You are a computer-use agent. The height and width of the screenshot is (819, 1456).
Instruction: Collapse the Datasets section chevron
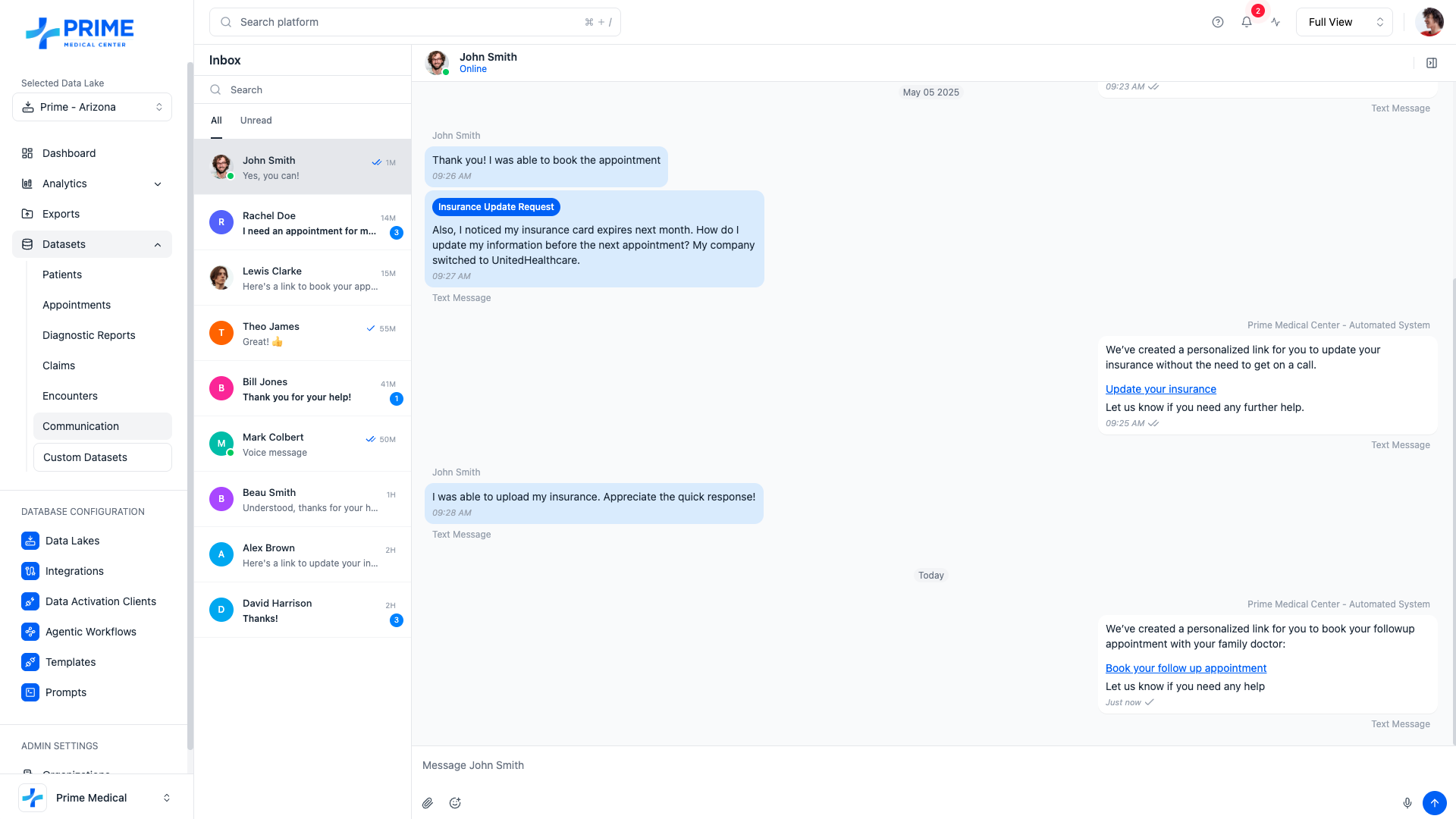(x=158, y=244)
